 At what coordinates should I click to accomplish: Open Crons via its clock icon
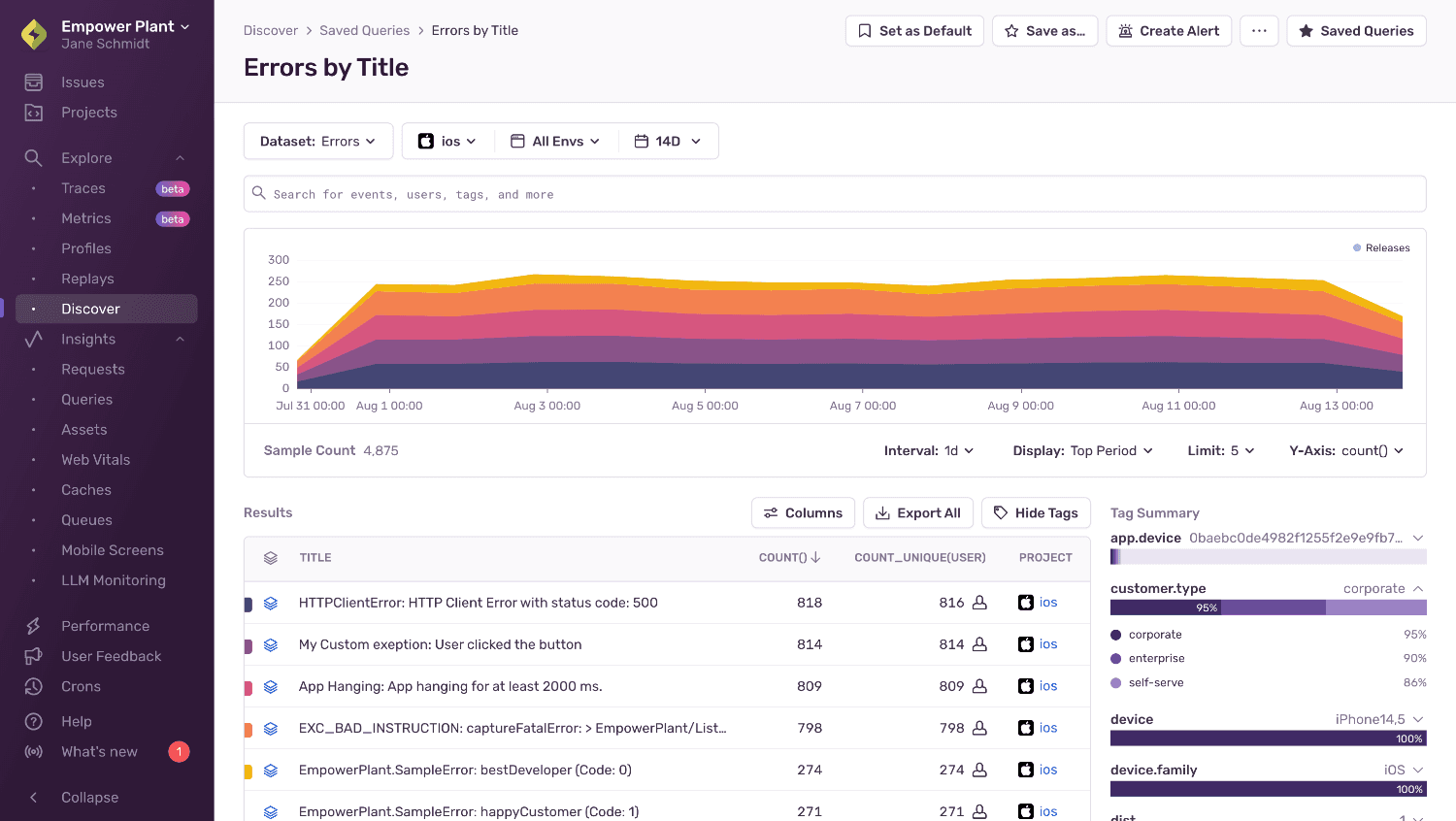pyautogui.click(x=32, y=686)
